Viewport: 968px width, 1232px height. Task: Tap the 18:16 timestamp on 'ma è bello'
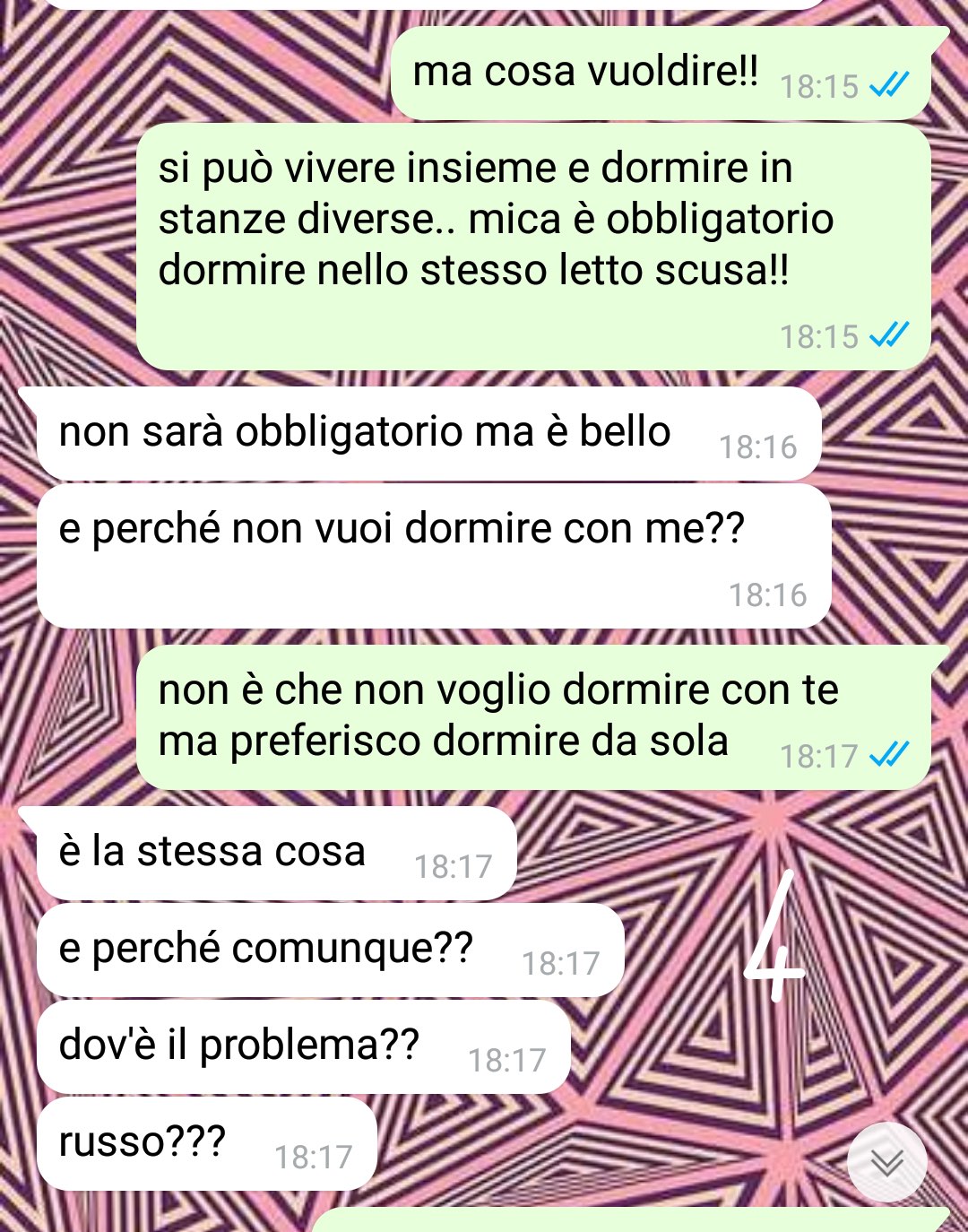click(758, 447)
